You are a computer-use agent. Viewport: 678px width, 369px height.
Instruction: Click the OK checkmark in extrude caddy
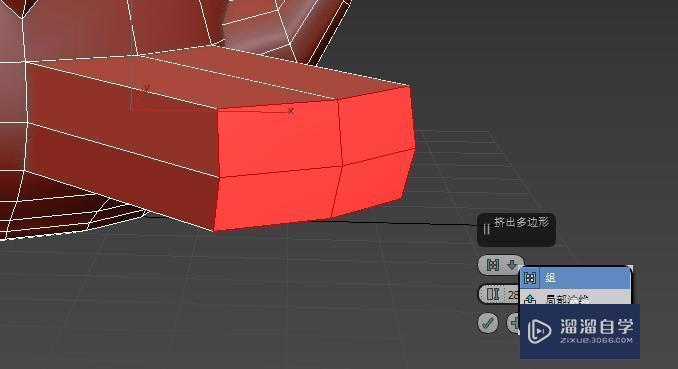tap(488, 323)
